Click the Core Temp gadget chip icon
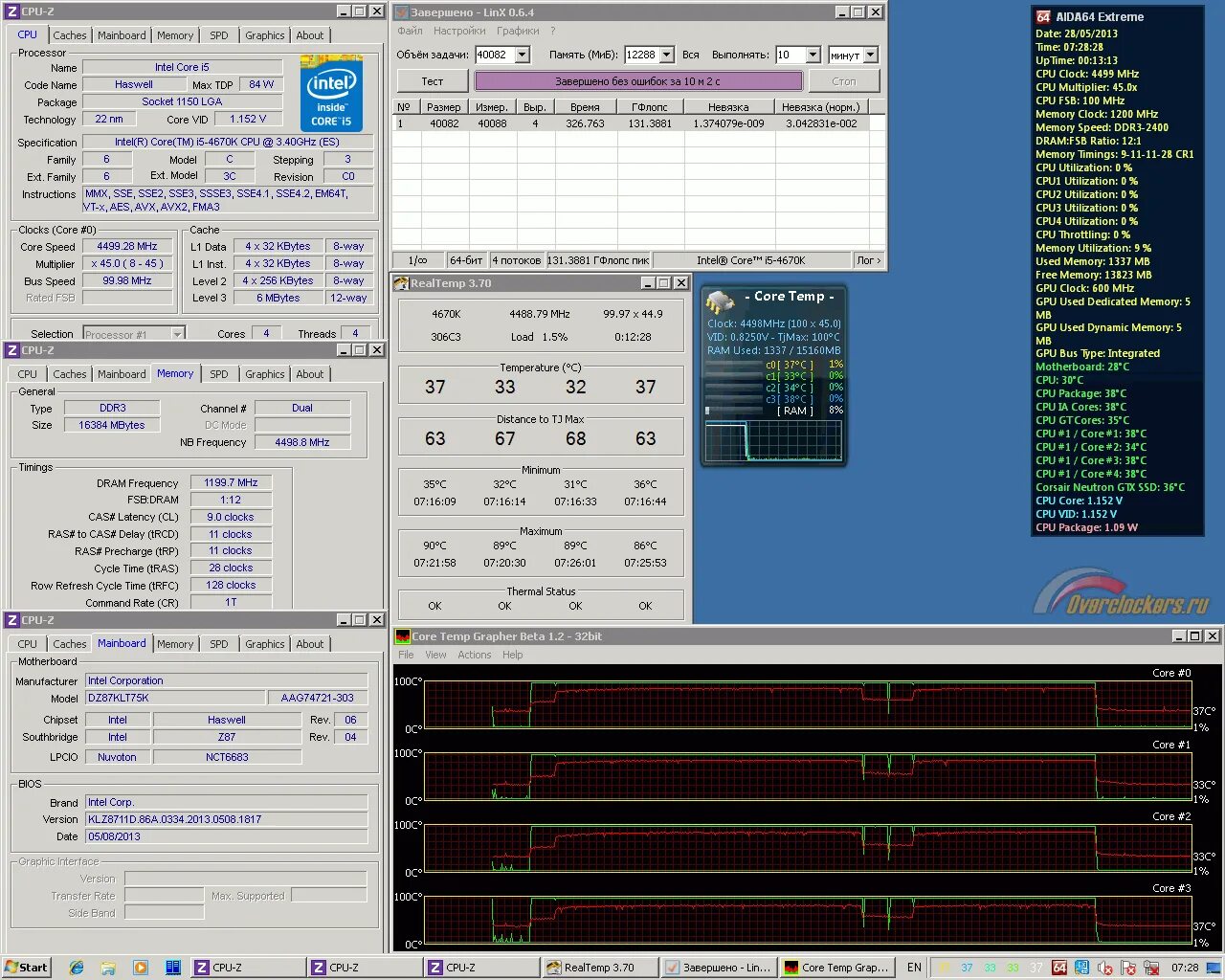Viewport: 1225px width, 980px height. [x=720, y=301]
